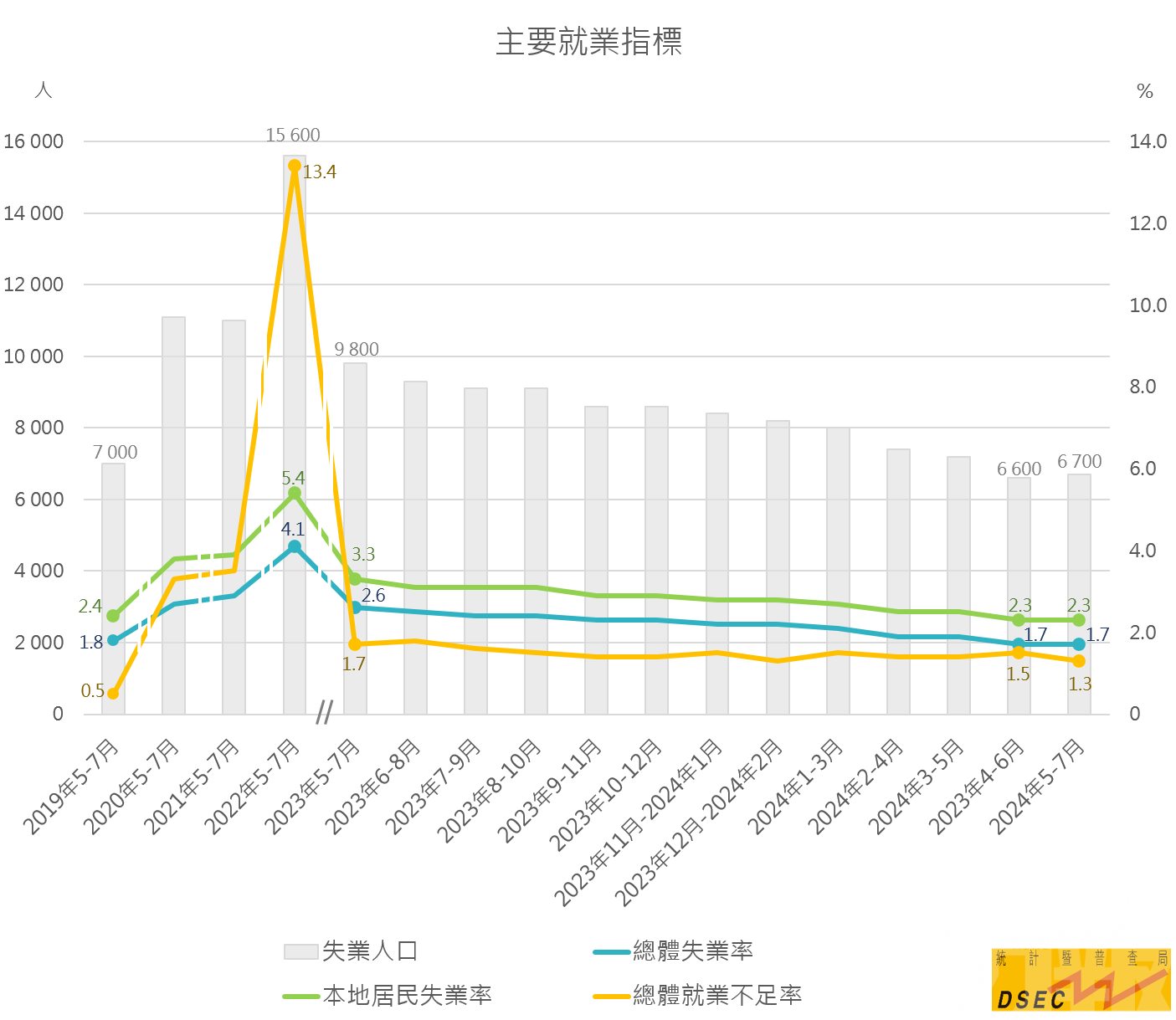The height and width of the screenshot is (1020, 1176).
Task: Click the green 本地居民失業率 legend line swatch
Action: click(302, 997)
